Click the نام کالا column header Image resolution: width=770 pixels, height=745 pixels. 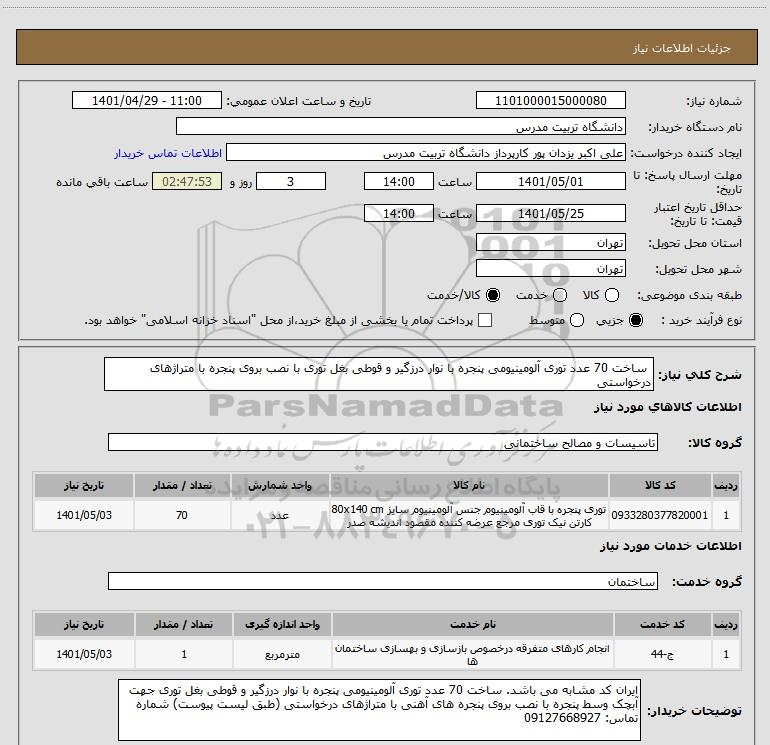469,486
